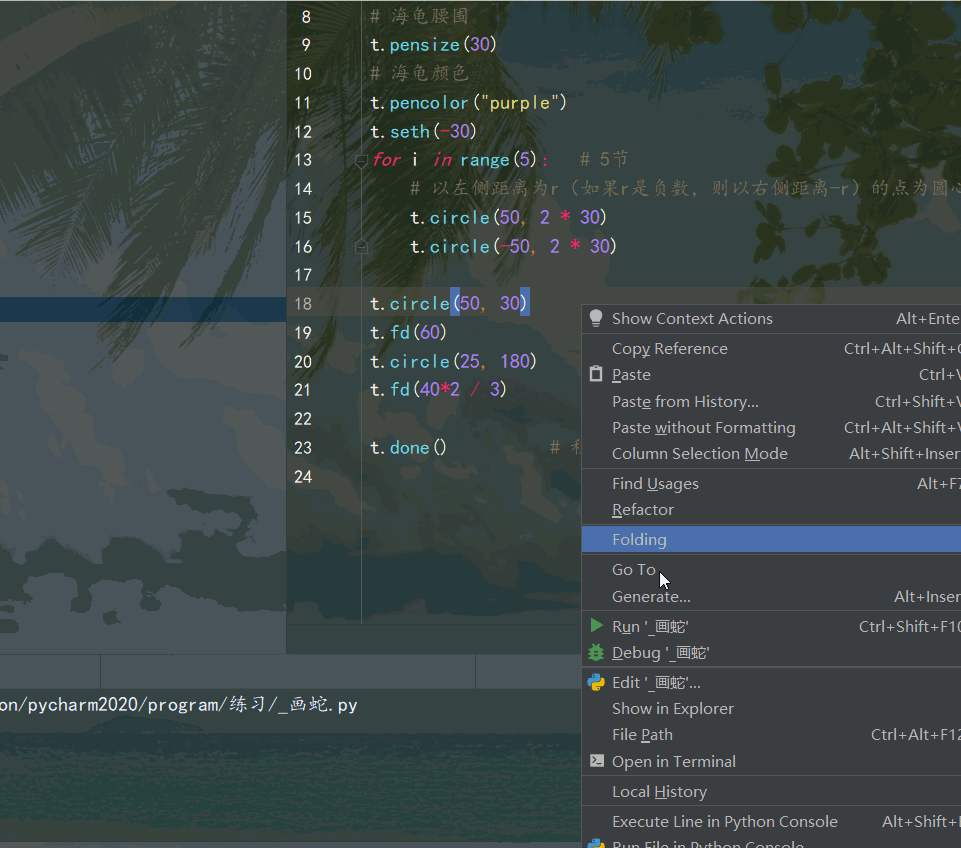Select Paste without Formatting
Screen dimensions: 961x848
771,428
